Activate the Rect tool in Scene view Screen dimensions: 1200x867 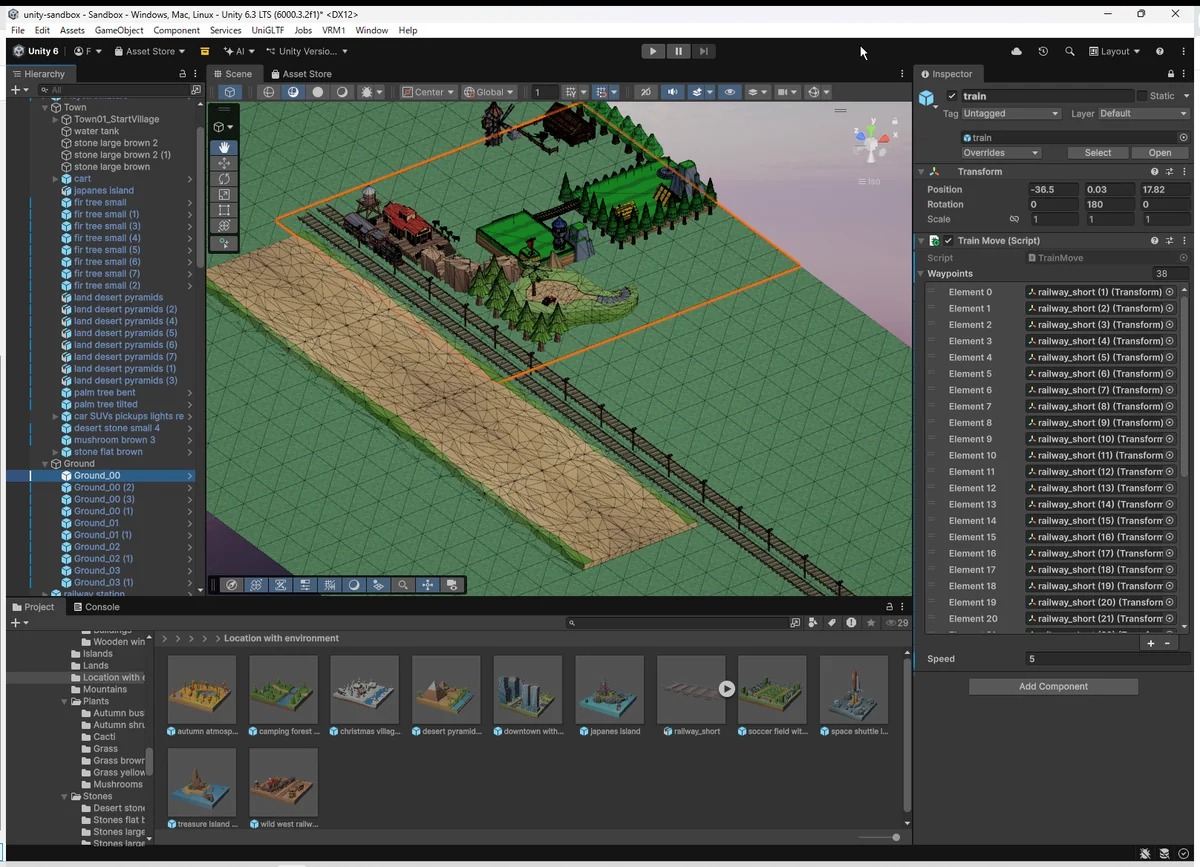[x=224, y=211]
